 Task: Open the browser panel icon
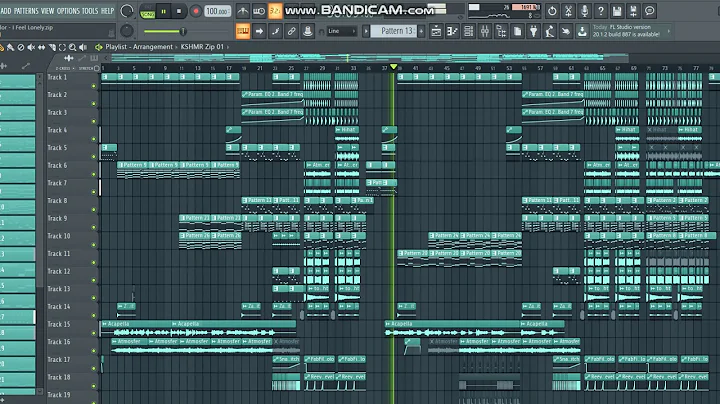pyautogui.click(x=501, y=31)
